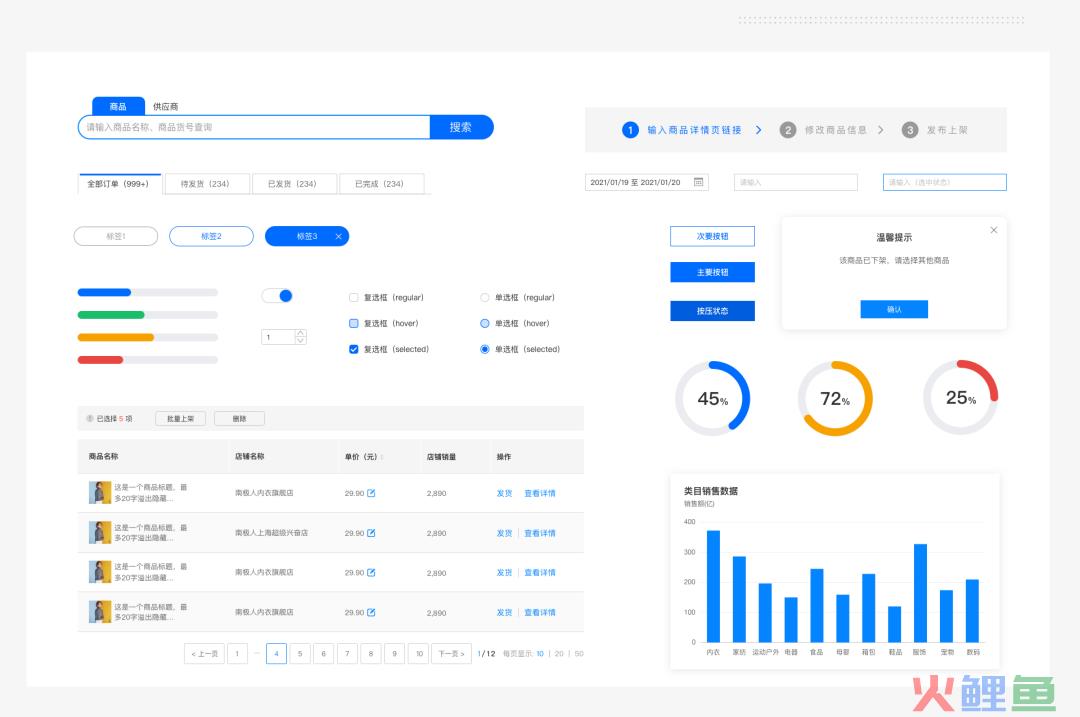Click step 2 circle 修改商品信息
Image resolution: width=1080 pixels, height=717 pixels.
(x=788, y=130)
